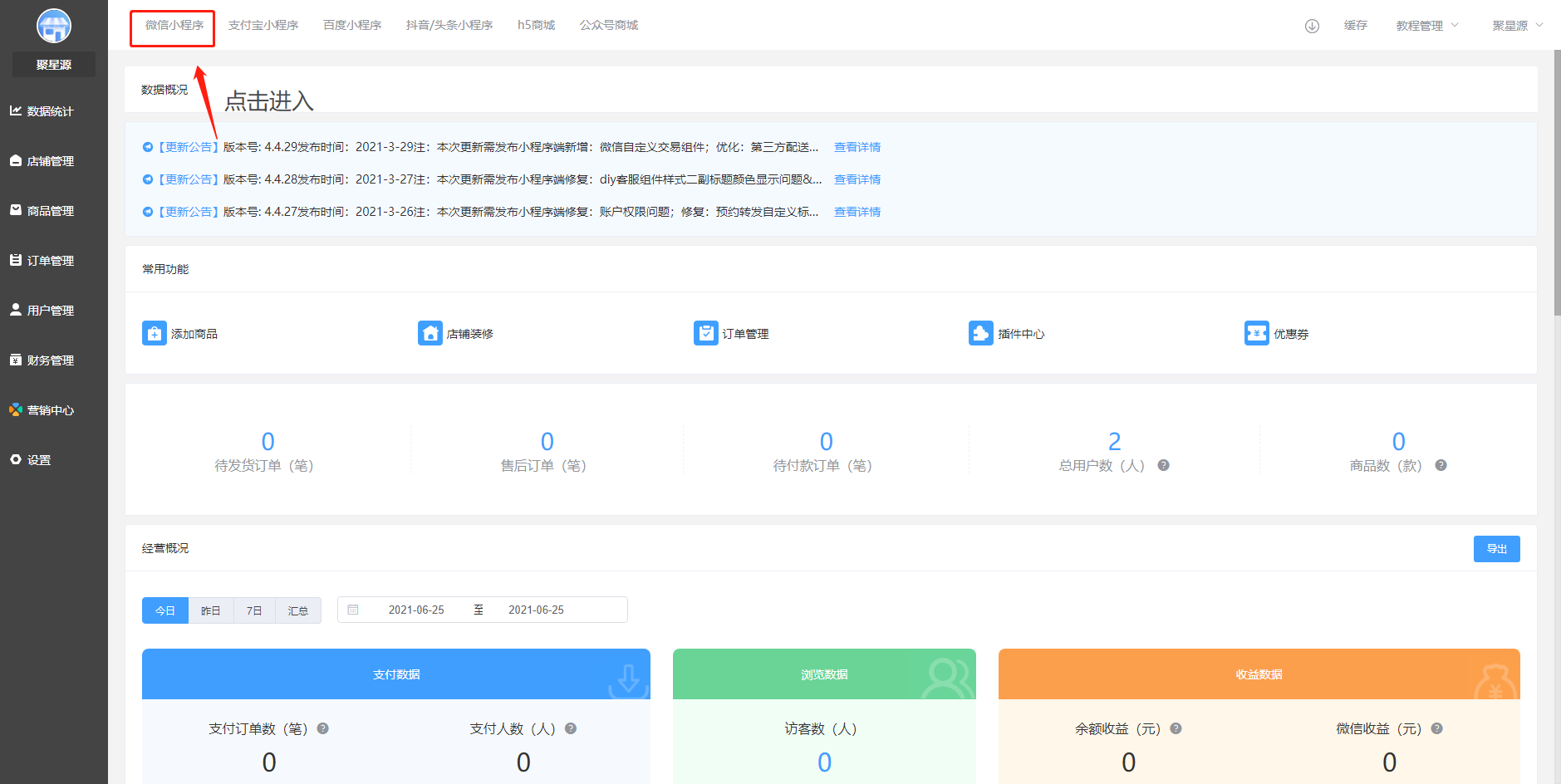The image size is (1561, 784).
Task: Click the vertical page scrollbar
Action: (x=1557, y=183)
